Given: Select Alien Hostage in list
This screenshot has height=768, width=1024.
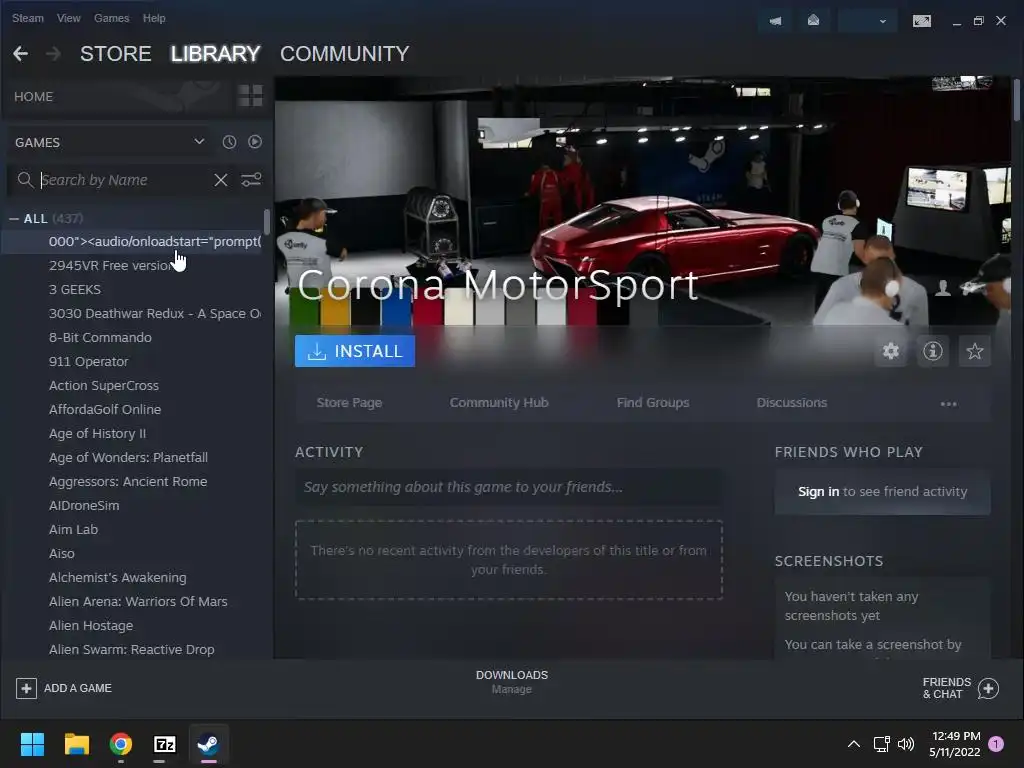Looking at the screenshot, I should (91, 626).
